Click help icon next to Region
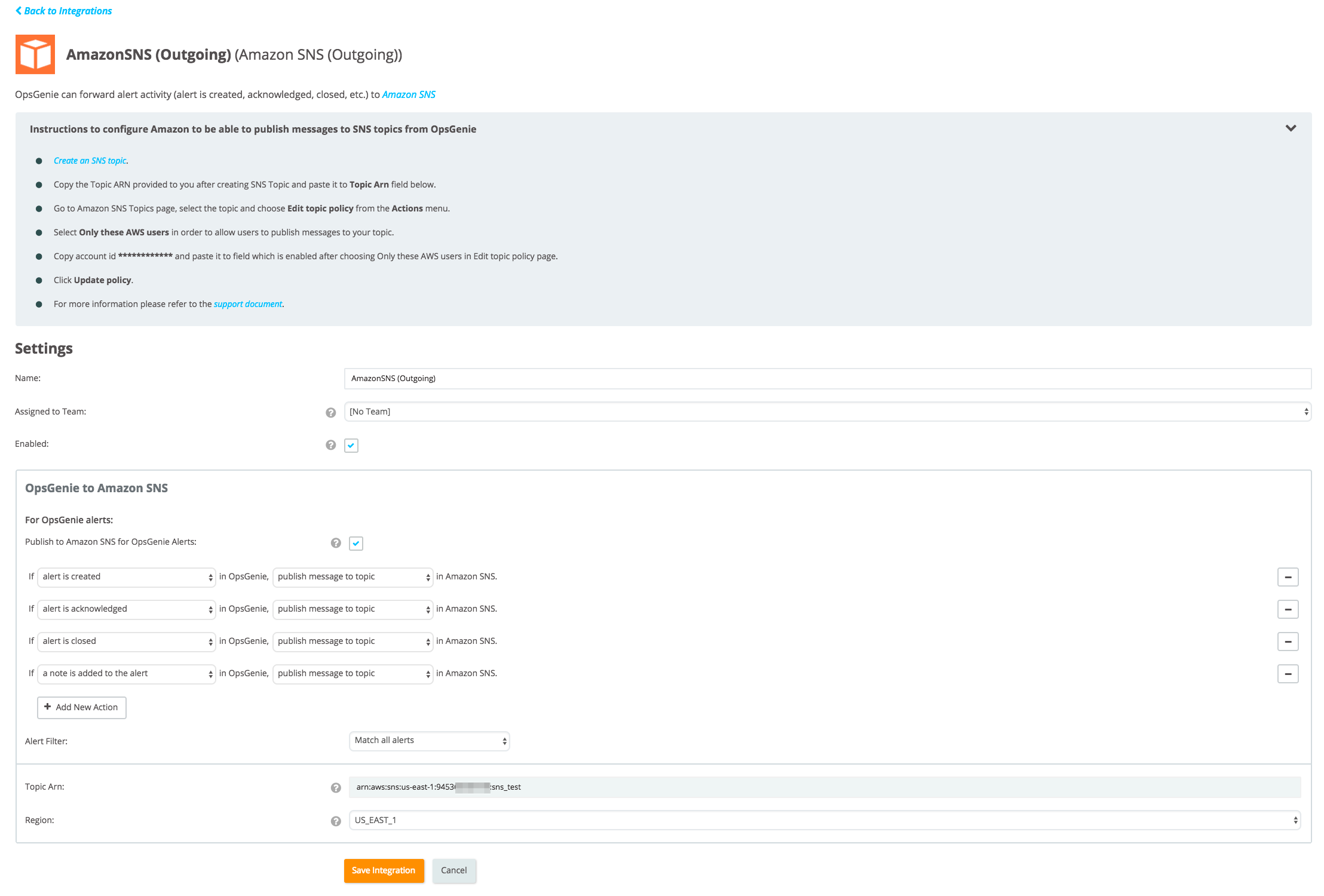 (336, 821)
